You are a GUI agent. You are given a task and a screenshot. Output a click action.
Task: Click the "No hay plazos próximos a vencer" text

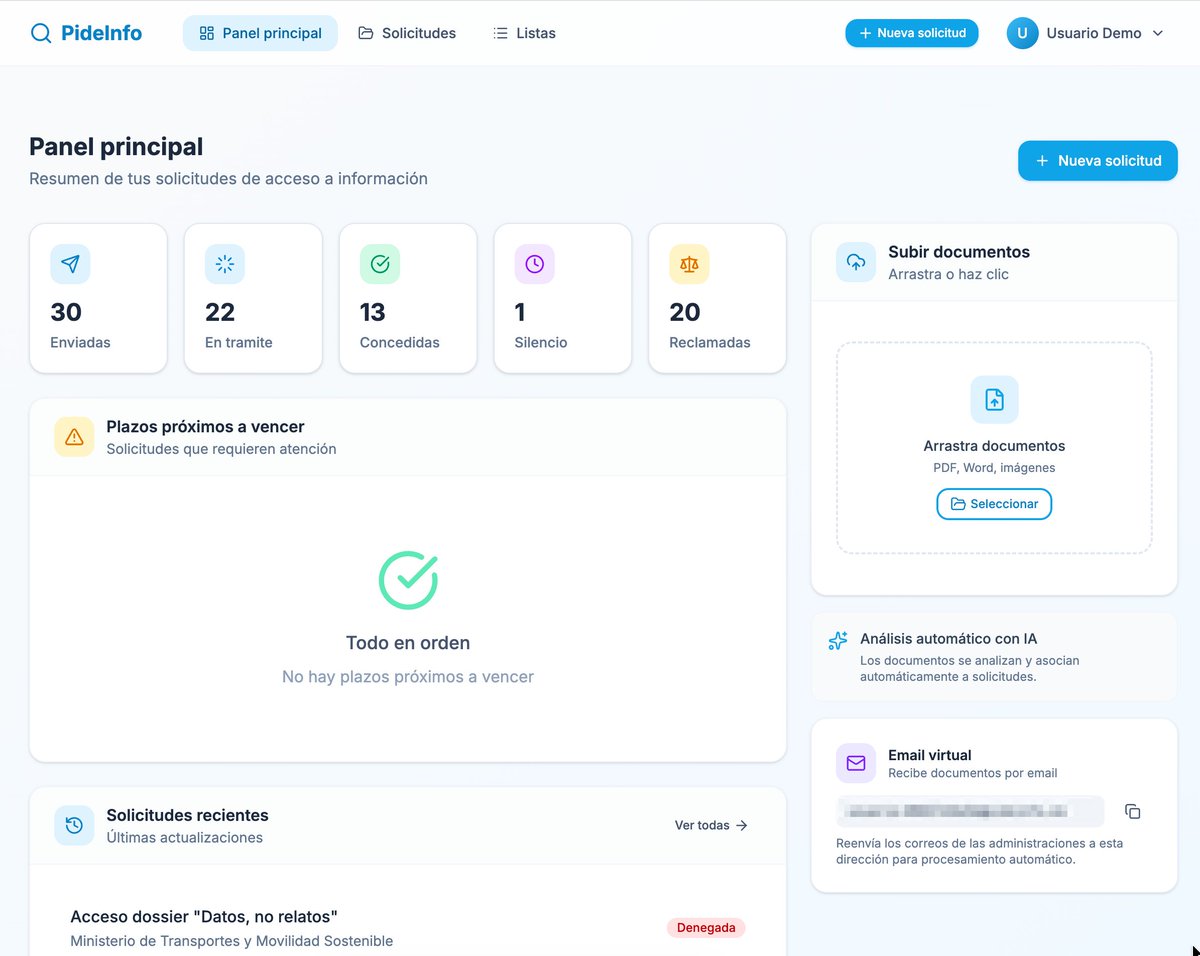[x=408, y=677]
